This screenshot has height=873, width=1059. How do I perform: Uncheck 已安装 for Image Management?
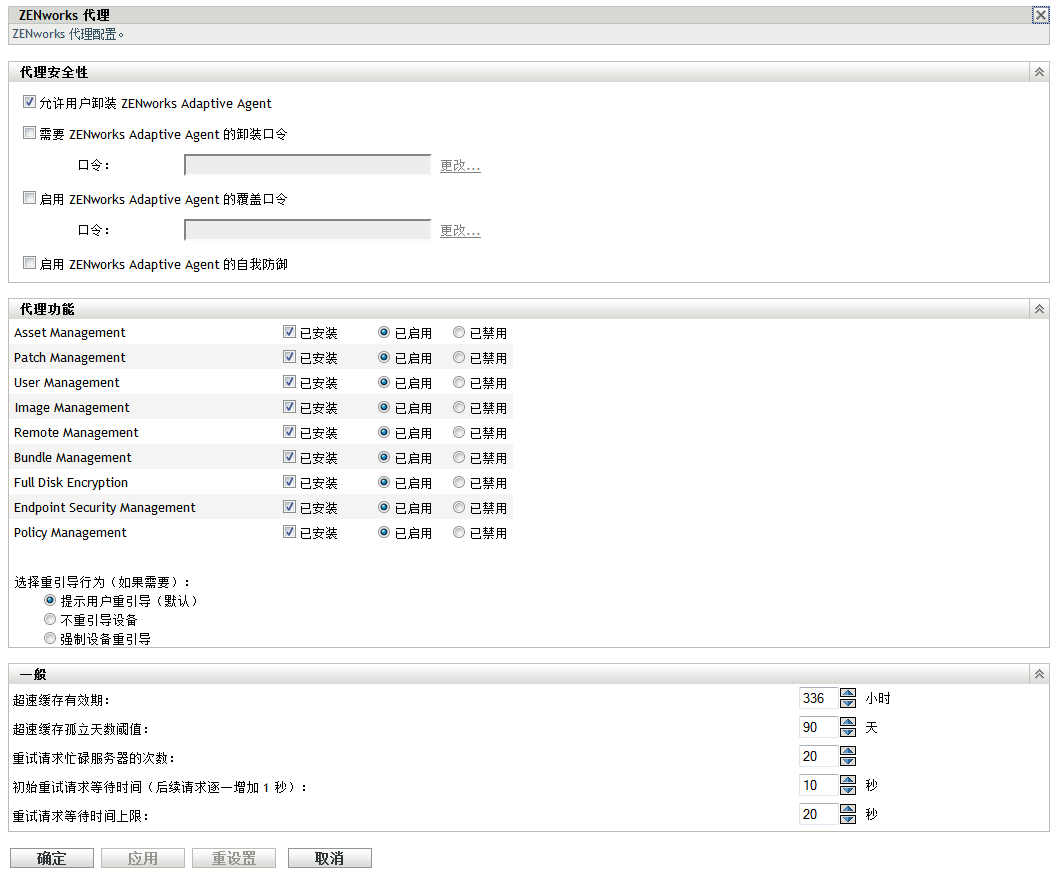(x=289, y=406)
